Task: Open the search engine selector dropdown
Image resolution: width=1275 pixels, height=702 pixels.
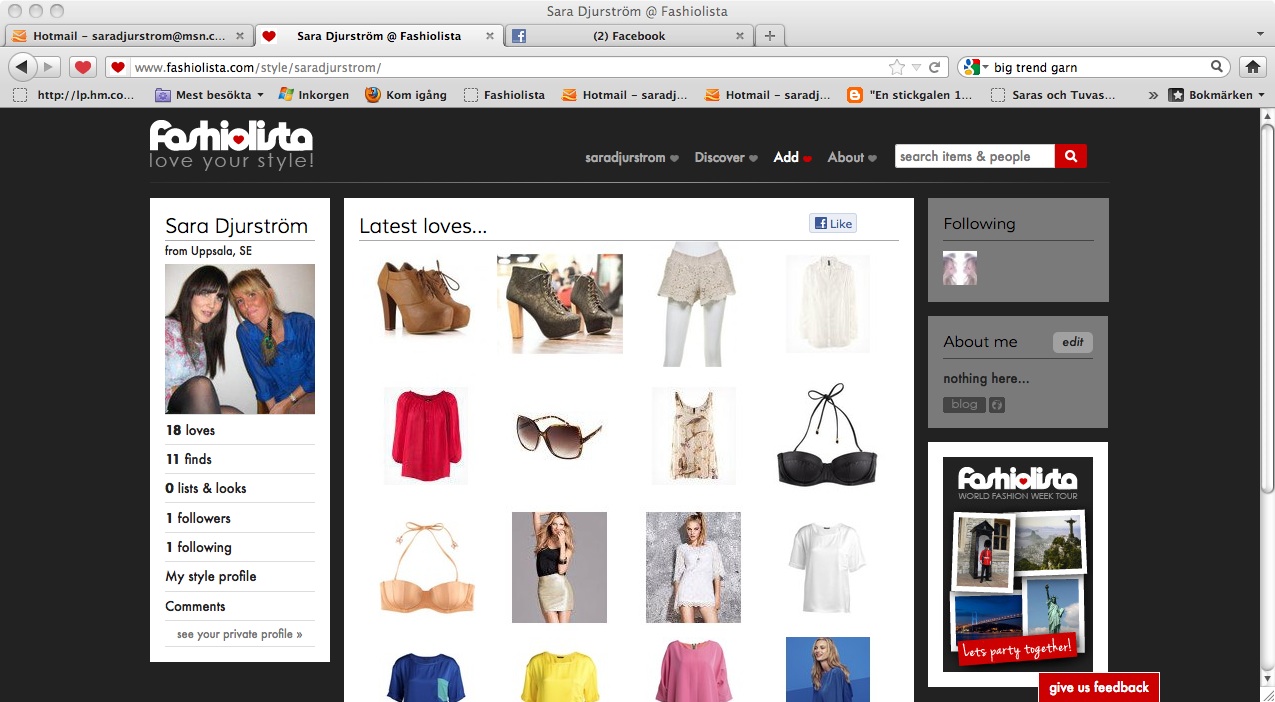Action: tap(975, 67)
